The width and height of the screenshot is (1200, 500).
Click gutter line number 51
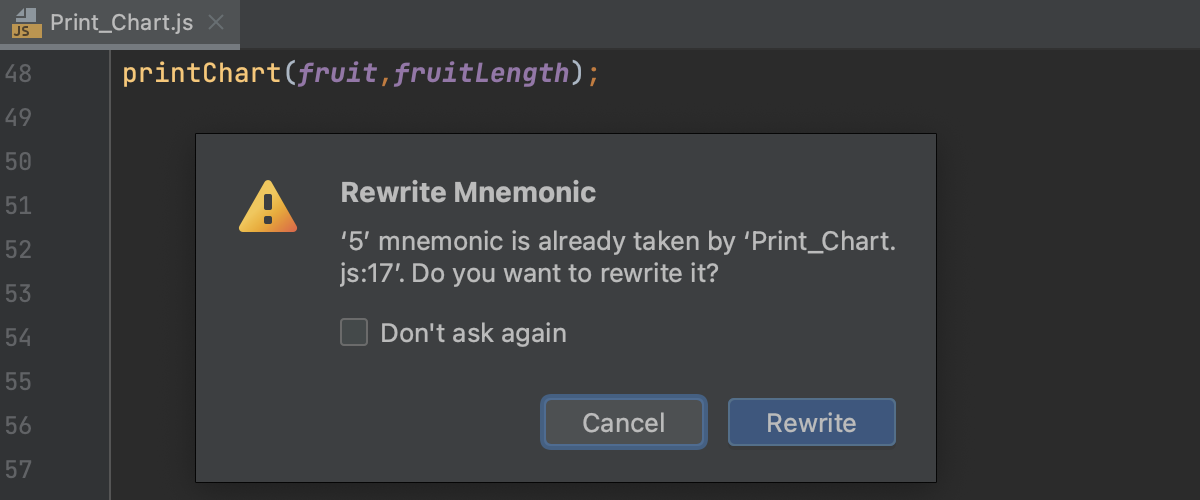18,206
